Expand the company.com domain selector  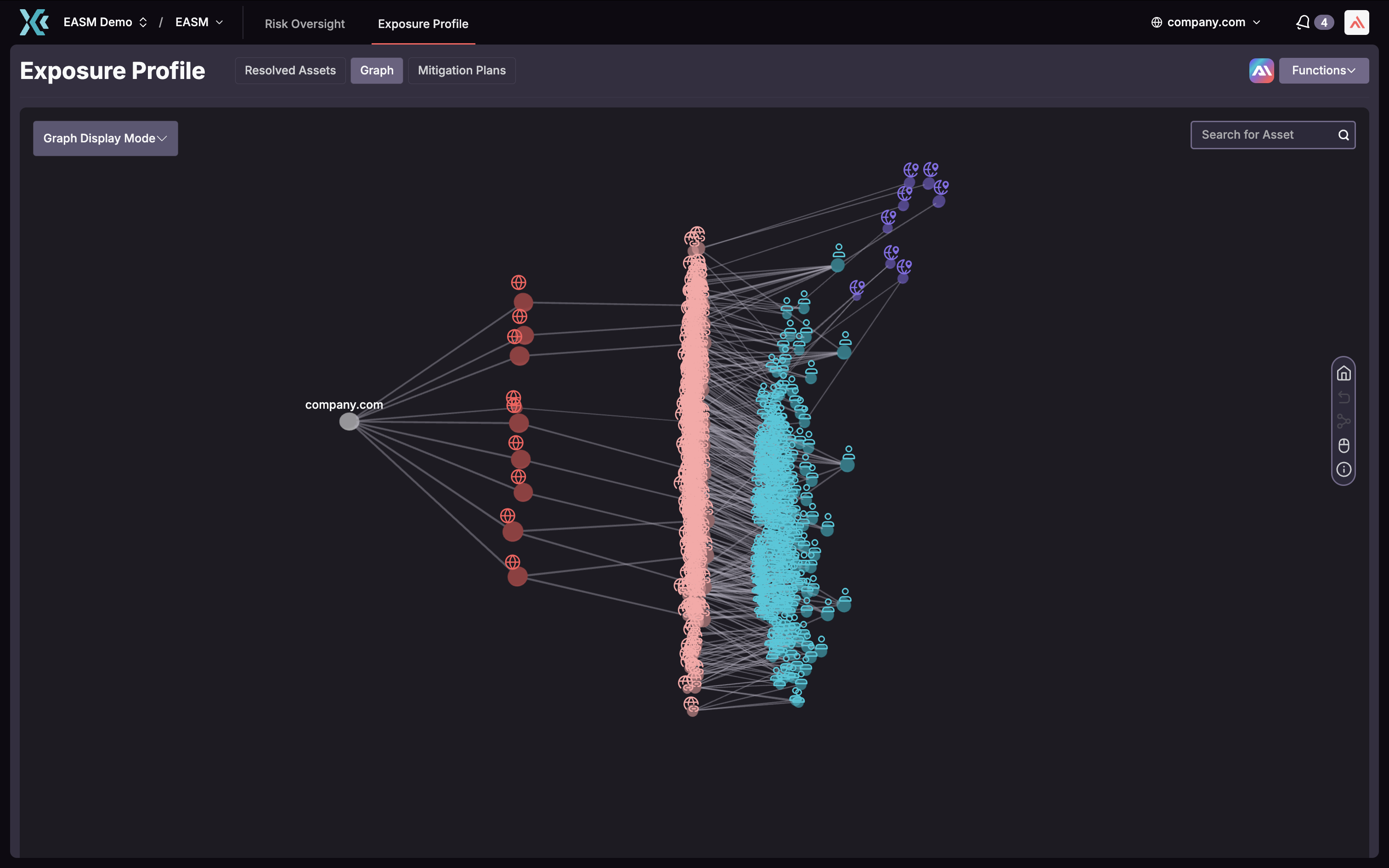[x=1256, y=22]
